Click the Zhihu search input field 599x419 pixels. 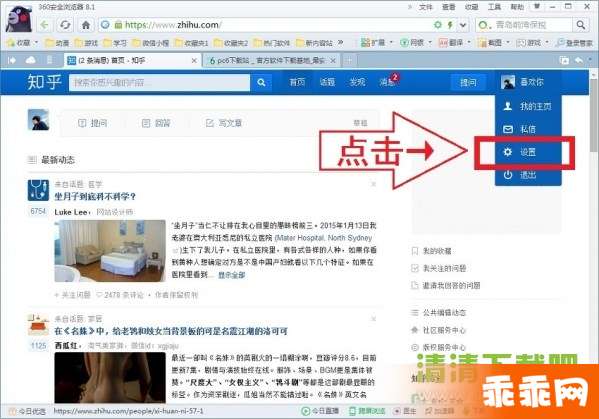click(x=159, y=83)
